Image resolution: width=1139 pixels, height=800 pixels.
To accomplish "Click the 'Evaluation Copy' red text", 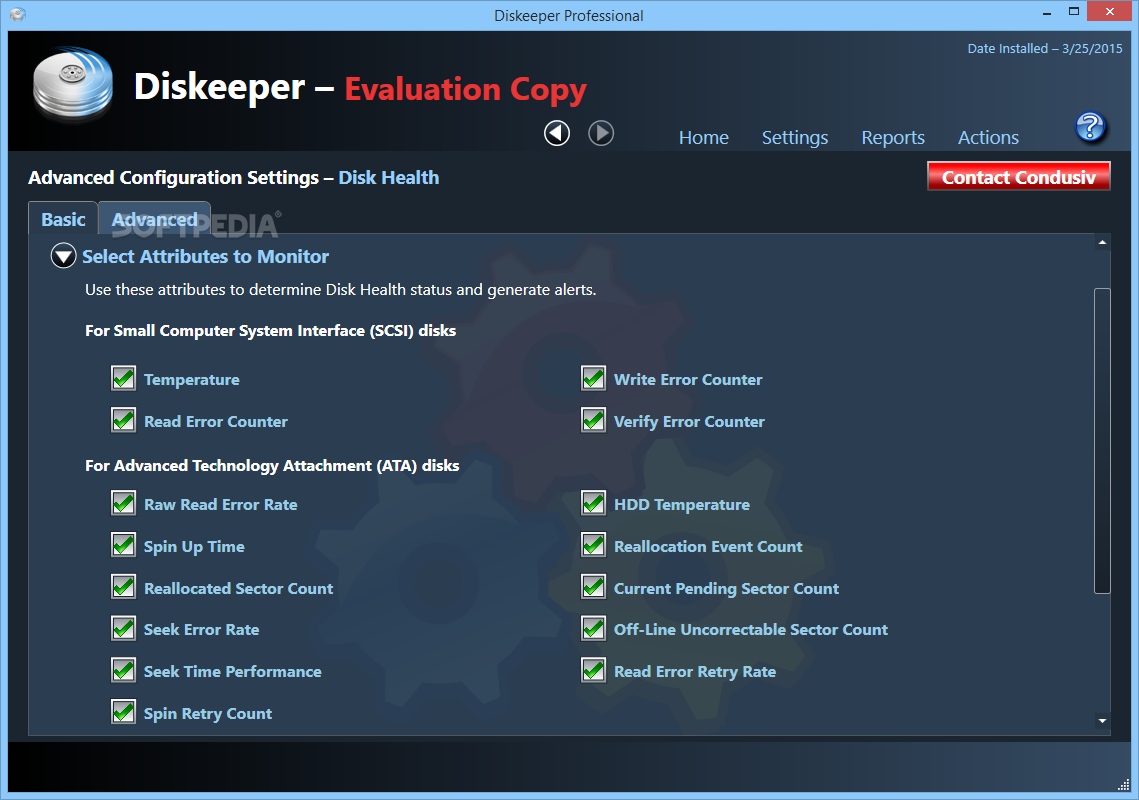I will [465, 89].
